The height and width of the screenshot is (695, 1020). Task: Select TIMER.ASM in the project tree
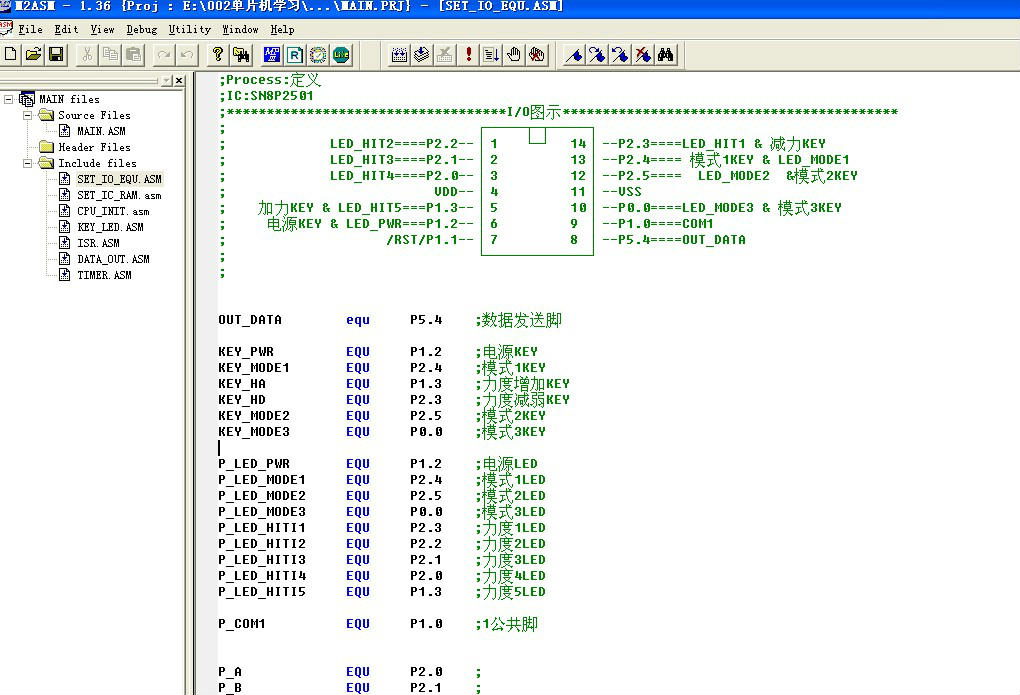(x=104, y=275)
